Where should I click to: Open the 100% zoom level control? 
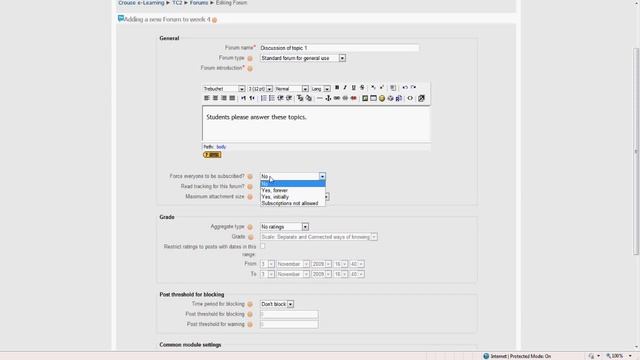[x=619, y=356]
